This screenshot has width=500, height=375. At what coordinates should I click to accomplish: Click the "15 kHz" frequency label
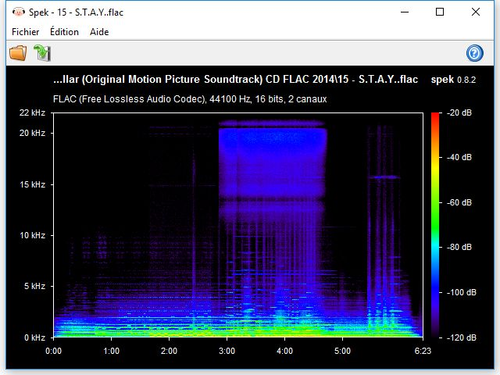point(32,184)
